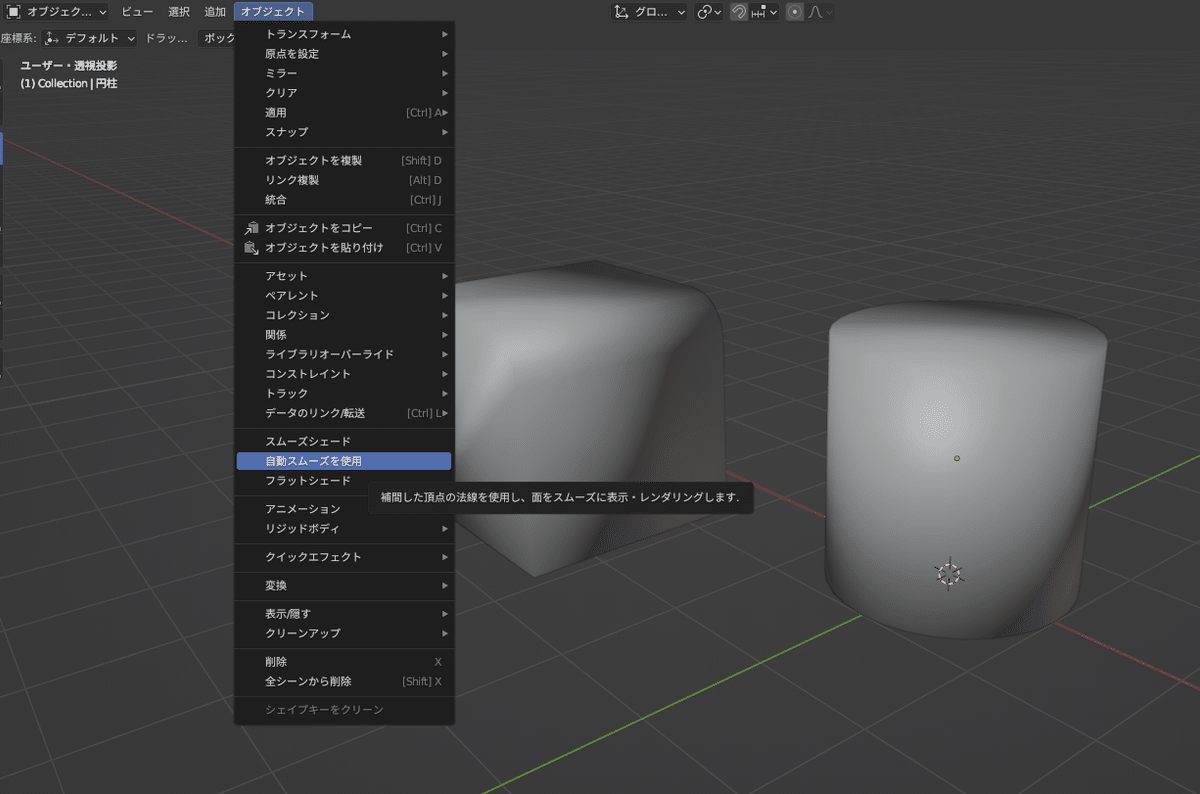Expand the トラック submenu
The width and height of the screenshot is (1200, 794).
tap(344, 394)
